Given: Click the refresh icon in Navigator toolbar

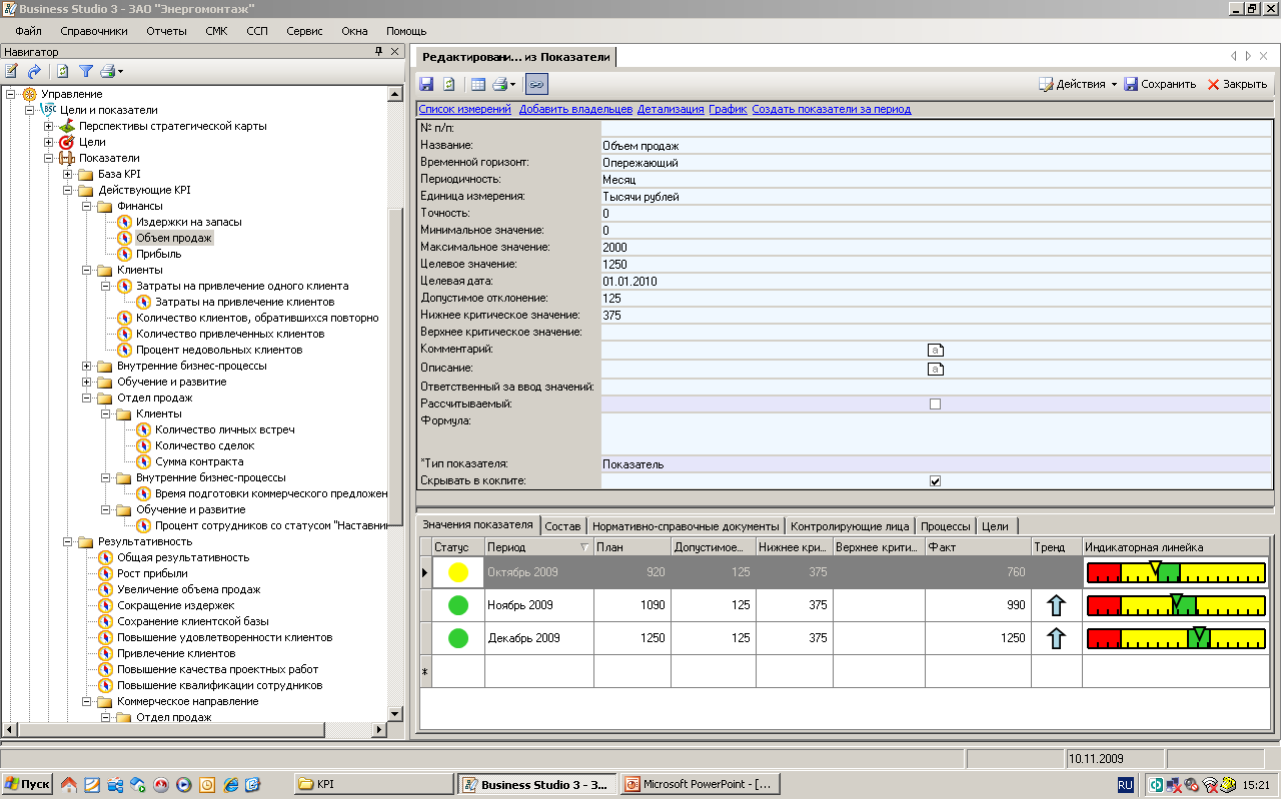Looking at the screenshot, I should click(62, 71).
